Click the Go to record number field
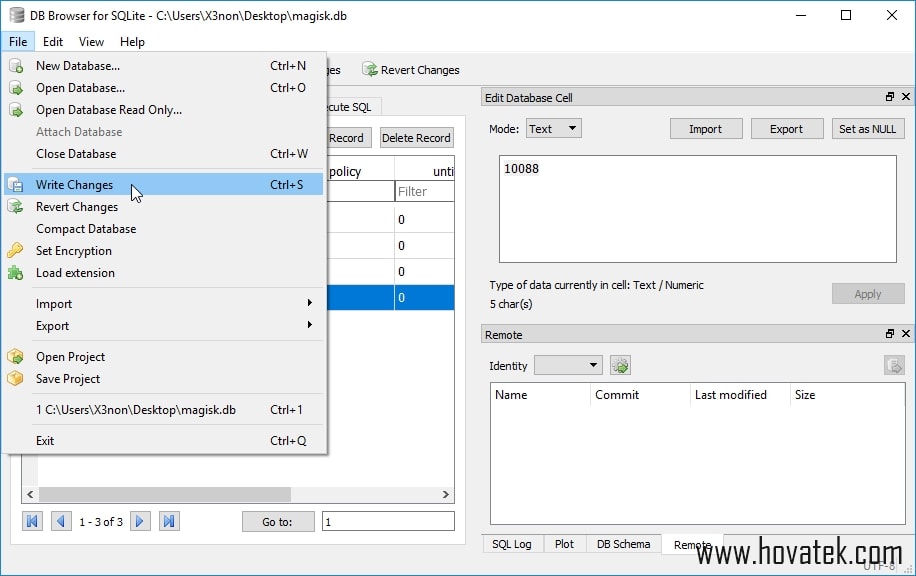The image size is (916, 576). click(388, 522)
